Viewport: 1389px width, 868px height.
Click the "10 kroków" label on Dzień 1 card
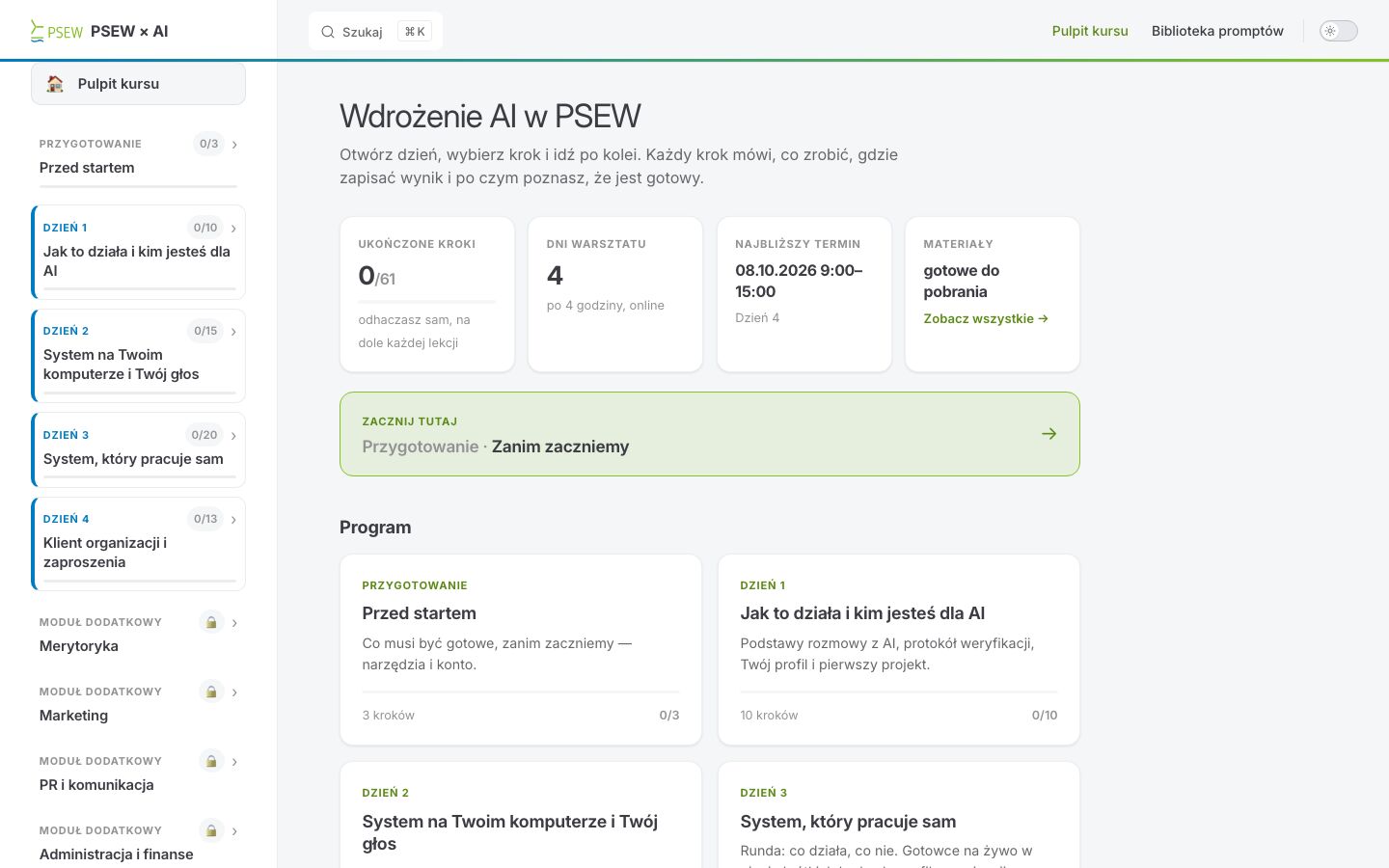(769, 715)
